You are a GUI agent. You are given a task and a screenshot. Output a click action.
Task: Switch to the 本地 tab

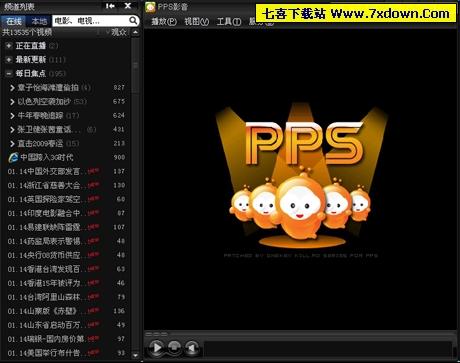pos(39,21)
